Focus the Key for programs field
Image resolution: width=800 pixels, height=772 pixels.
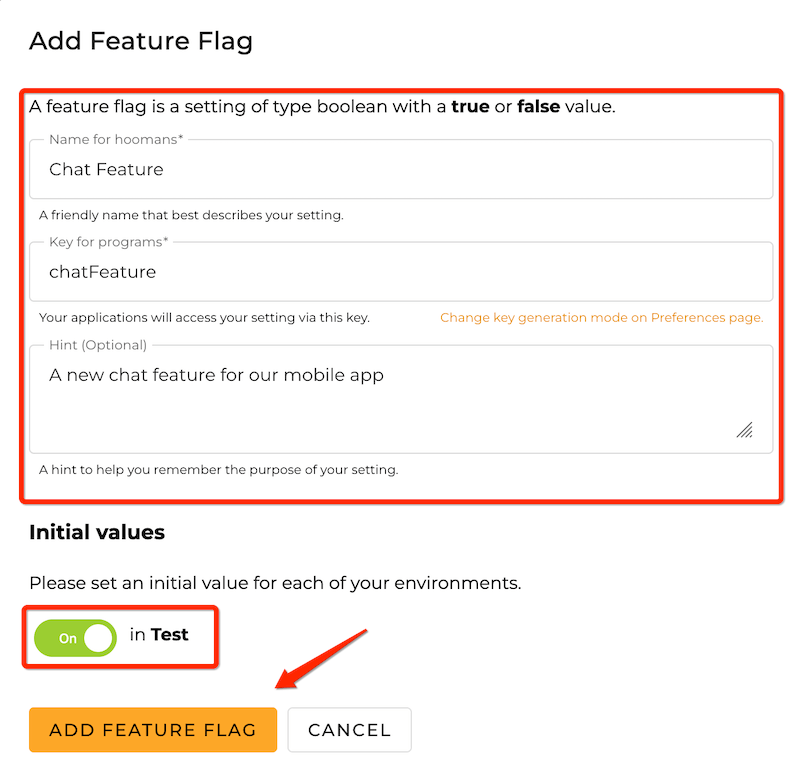tap(400, 271)
